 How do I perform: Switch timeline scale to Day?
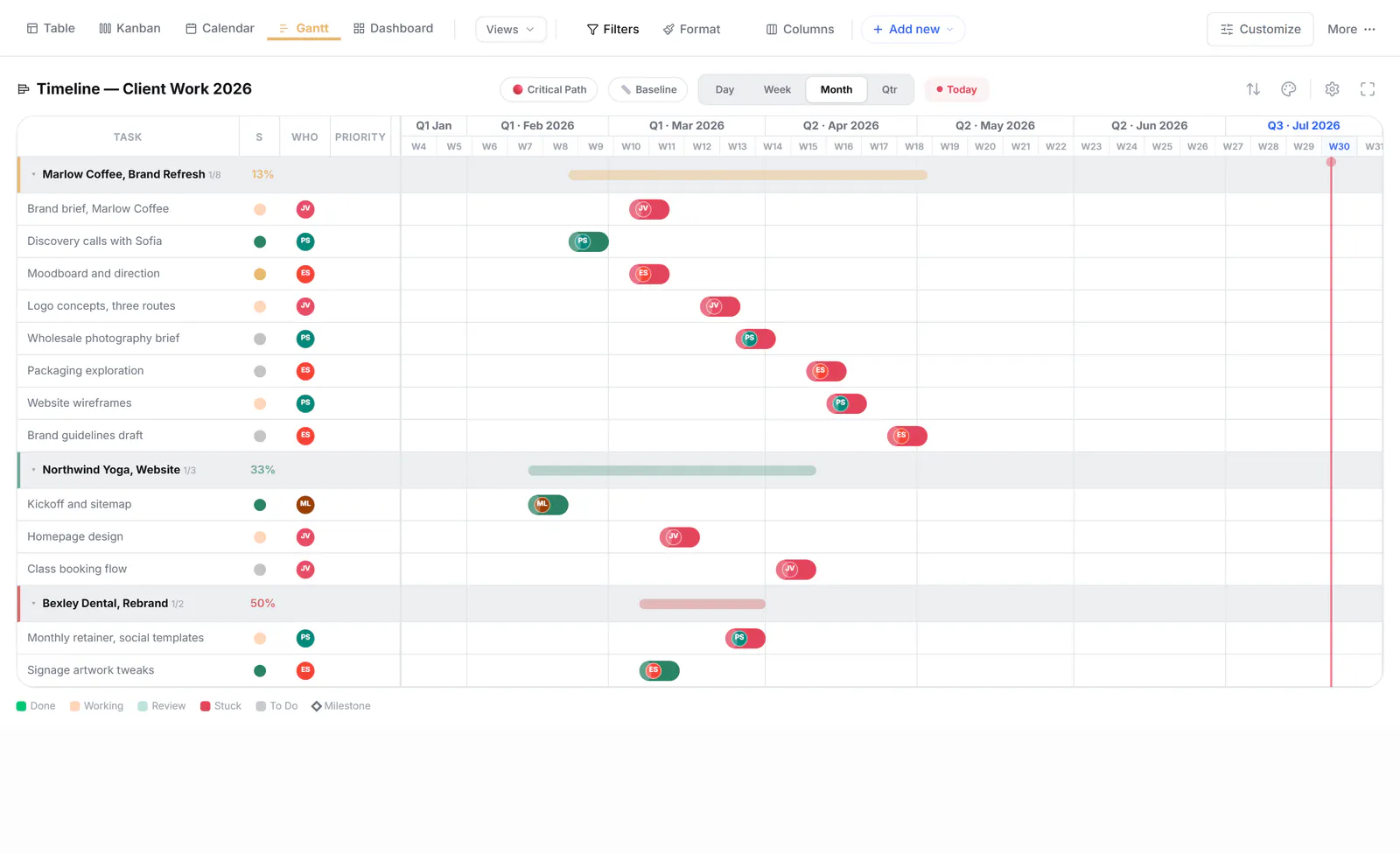click(724, 89)
